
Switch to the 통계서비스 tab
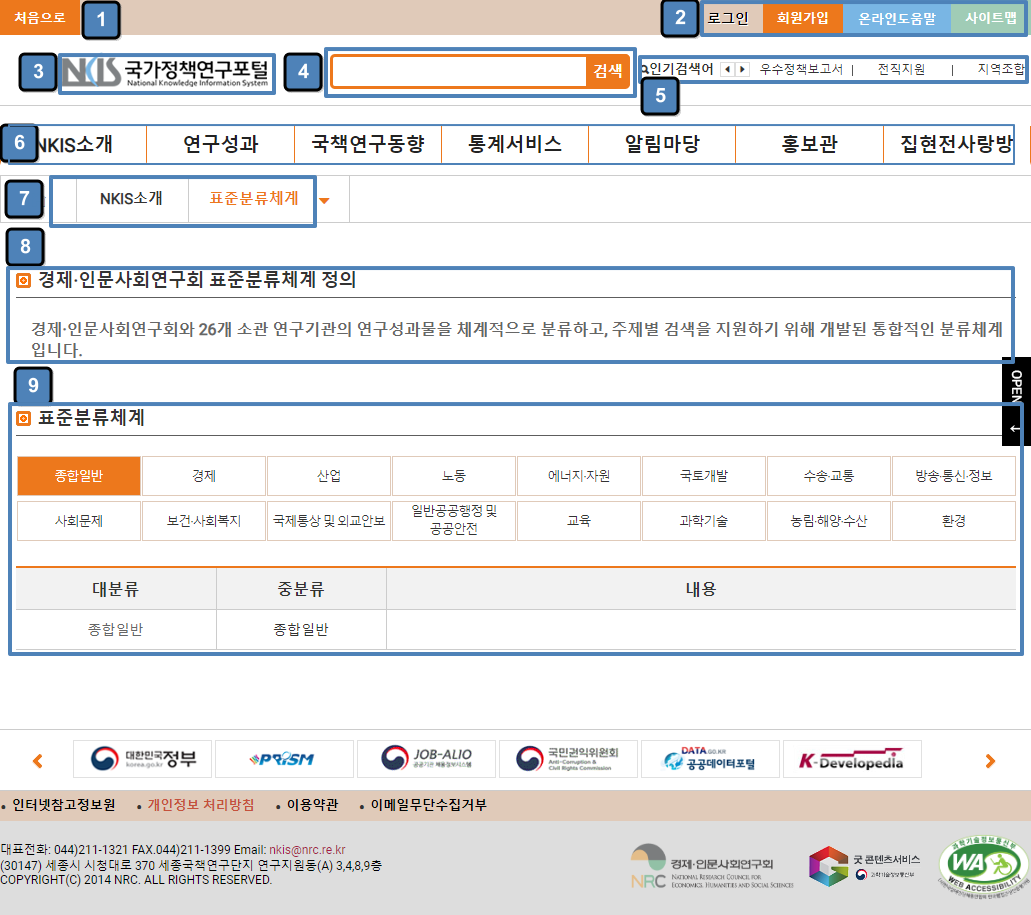pos(514,143)
